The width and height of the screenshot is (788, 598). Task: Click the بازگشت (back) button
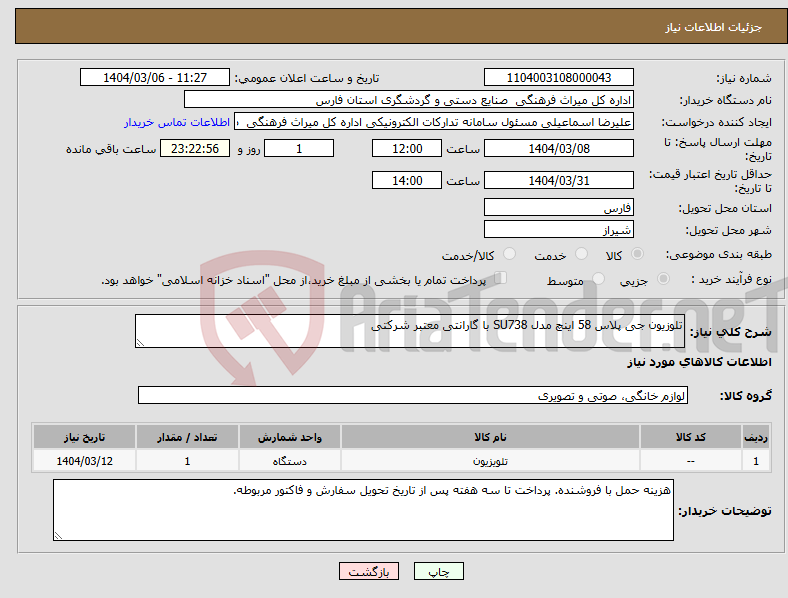pos(368,571)
